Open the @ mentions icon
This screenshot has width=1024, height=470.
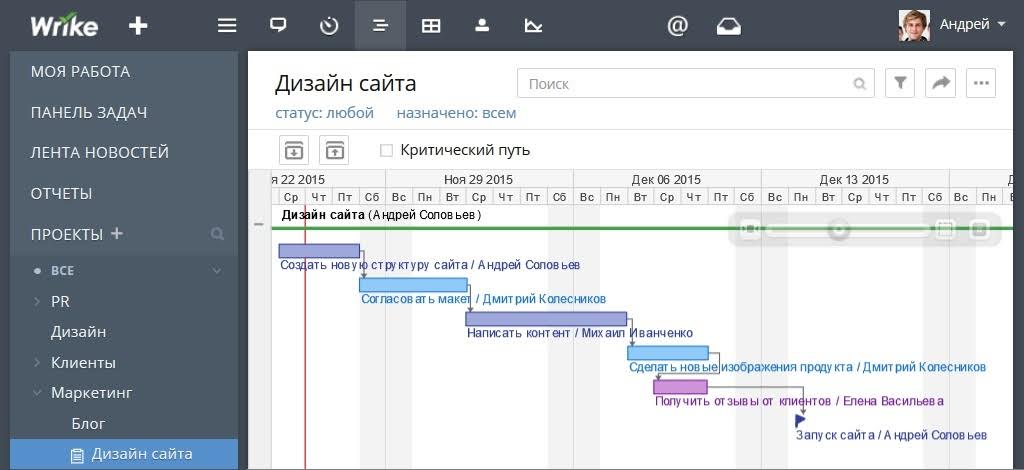click(678, 25)
